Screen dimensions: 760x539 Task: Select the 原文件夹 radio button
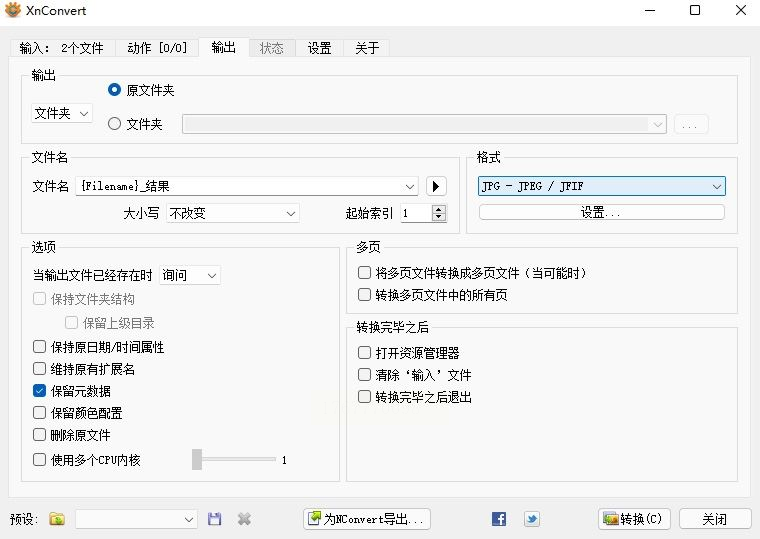click(x=114, y=90)
